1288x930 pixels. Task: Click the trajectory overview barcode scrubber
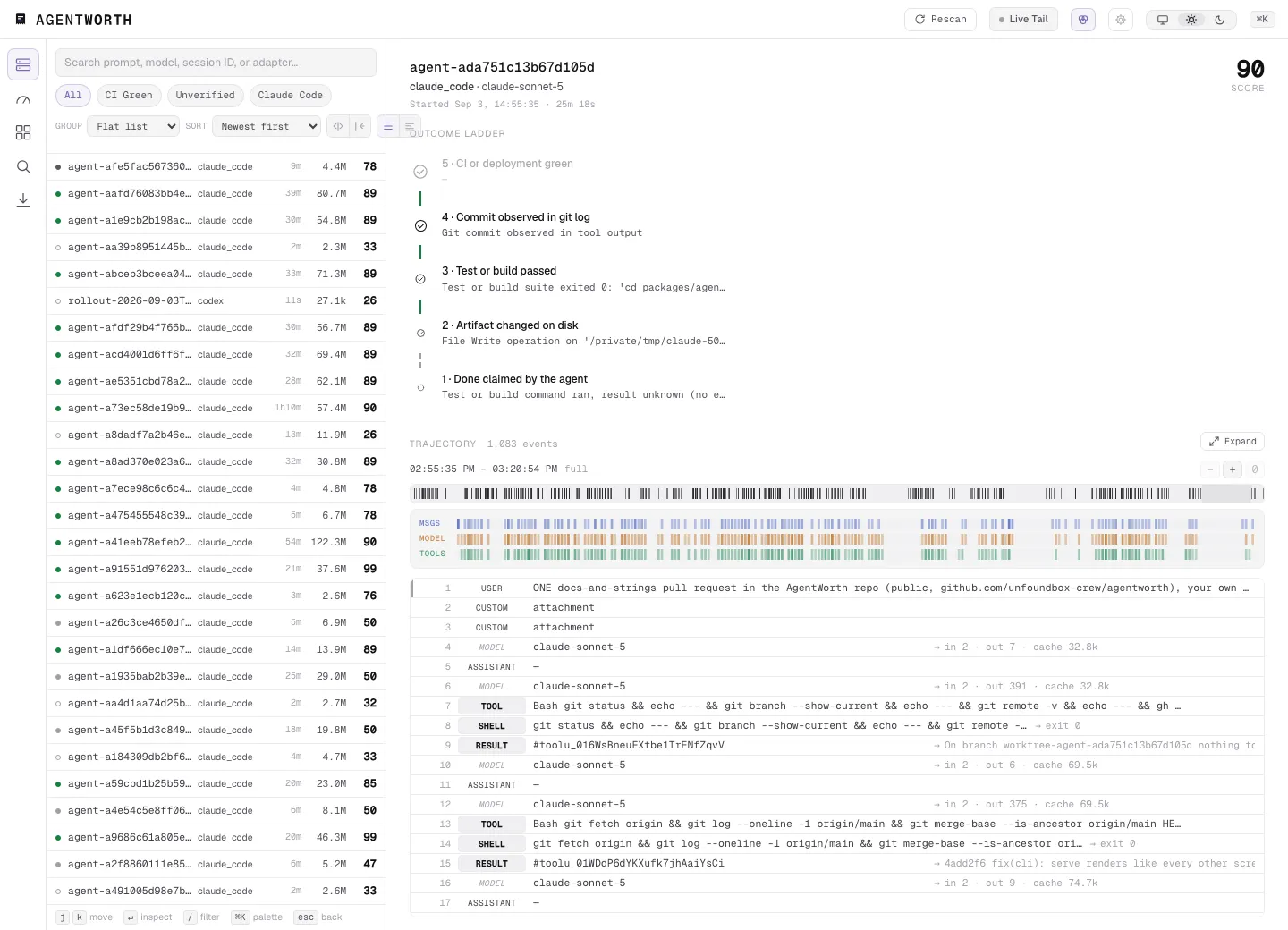pyautogui.click(x=836, y=494)
